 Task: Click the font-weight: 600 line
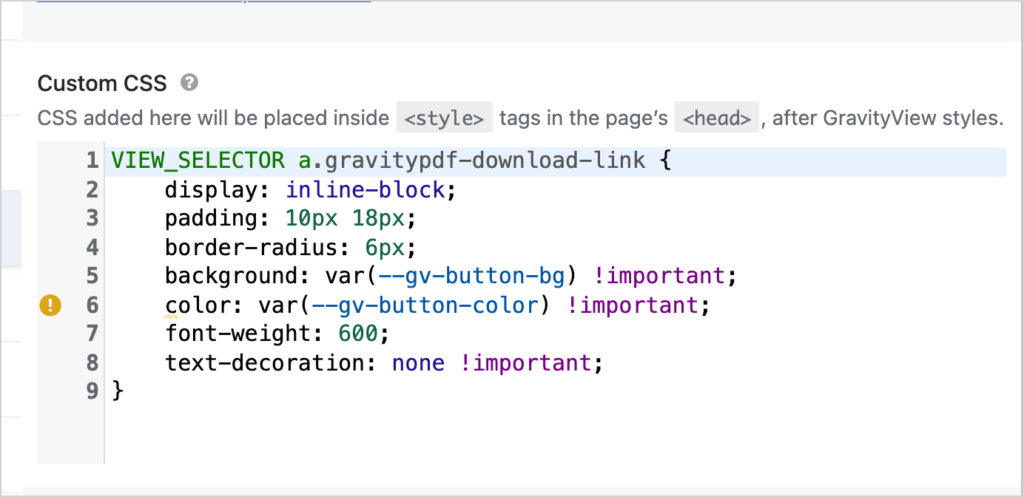tap(277, 334)
